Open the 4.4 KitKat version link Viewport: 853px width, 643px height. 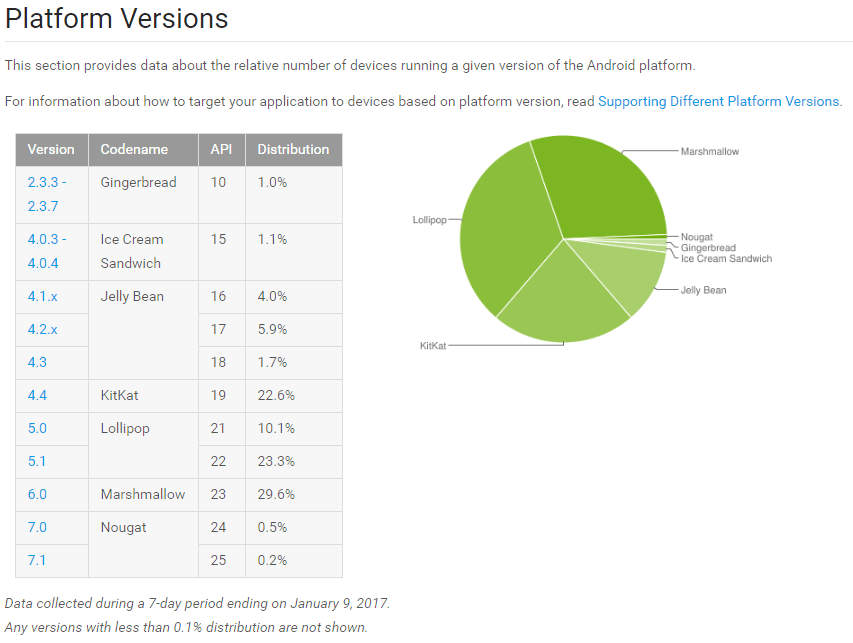click(37, 395)
